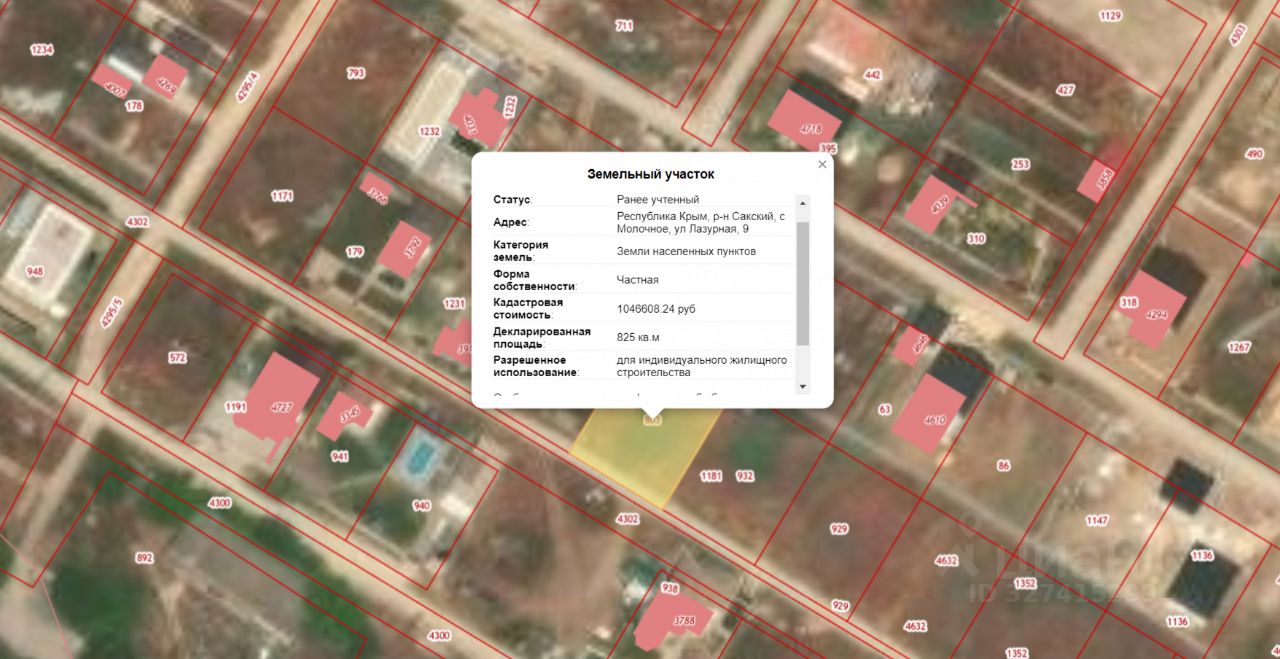Click parcel label 711

pyautogui.click(x=624, y=26)
